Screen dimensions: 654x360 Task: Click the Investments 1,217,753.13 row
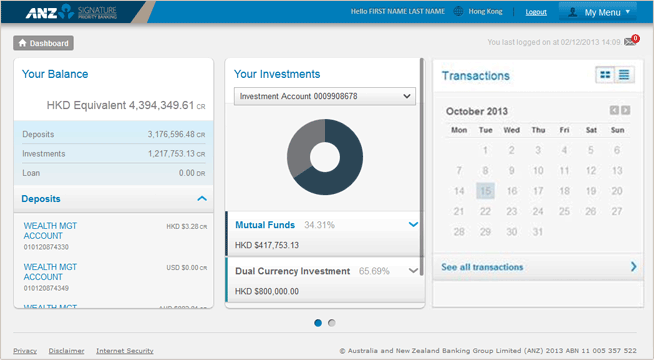pos(113,154)
